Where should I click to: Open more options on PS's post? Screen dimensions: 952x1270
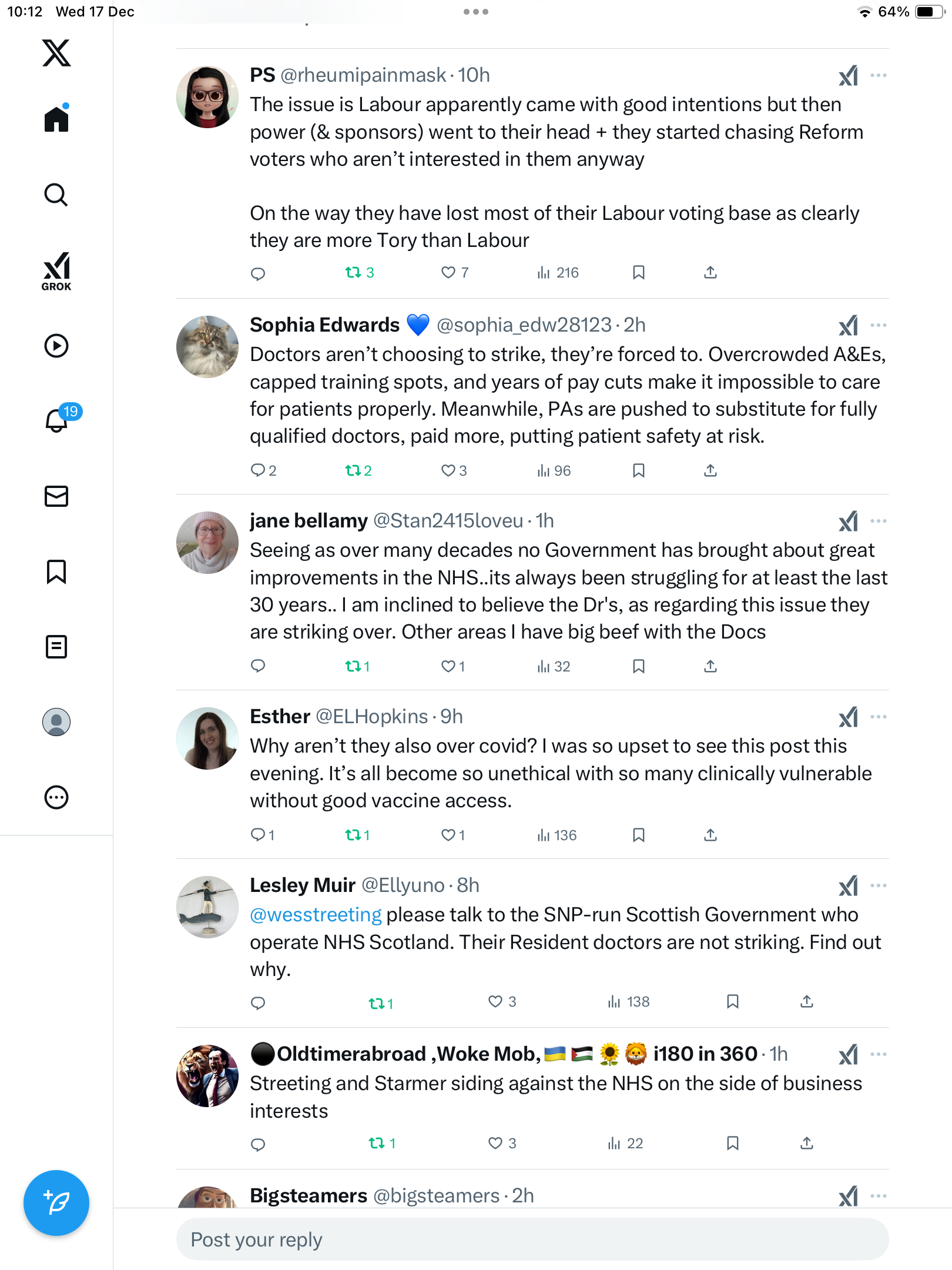tap(879, 75)
